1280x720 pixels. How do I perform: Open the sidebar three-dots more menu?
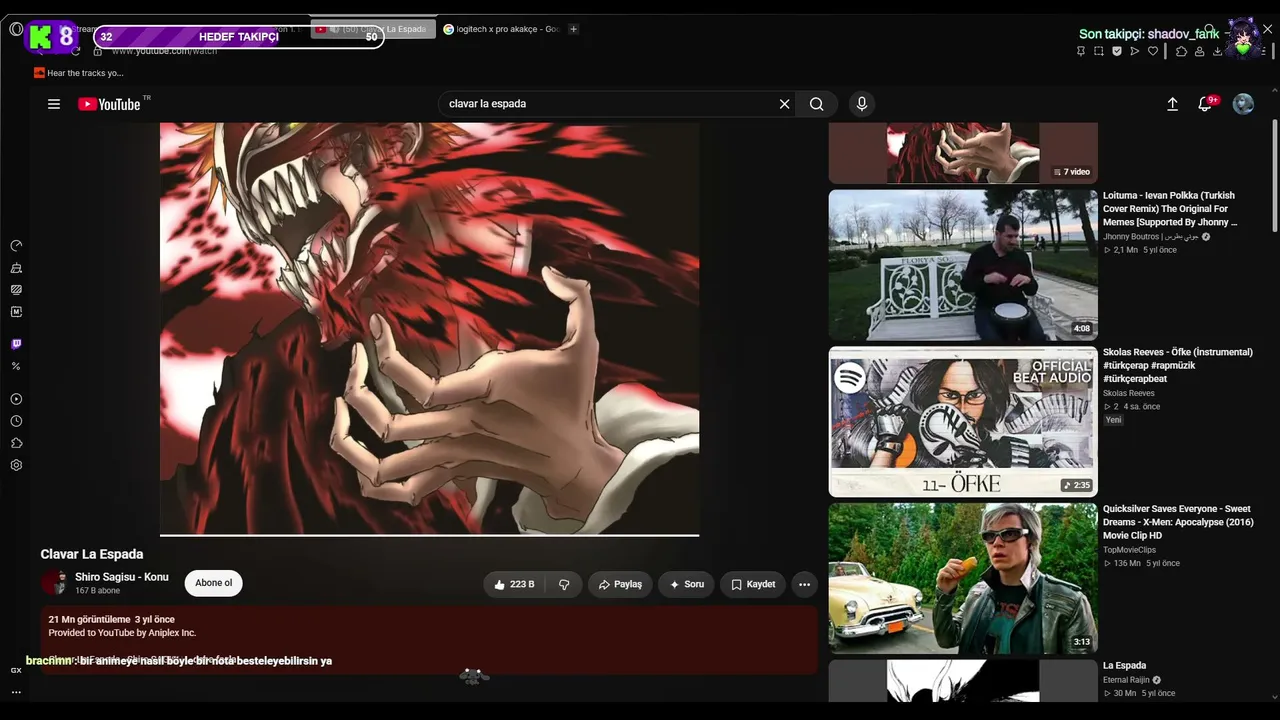click(x=16, y=692)
